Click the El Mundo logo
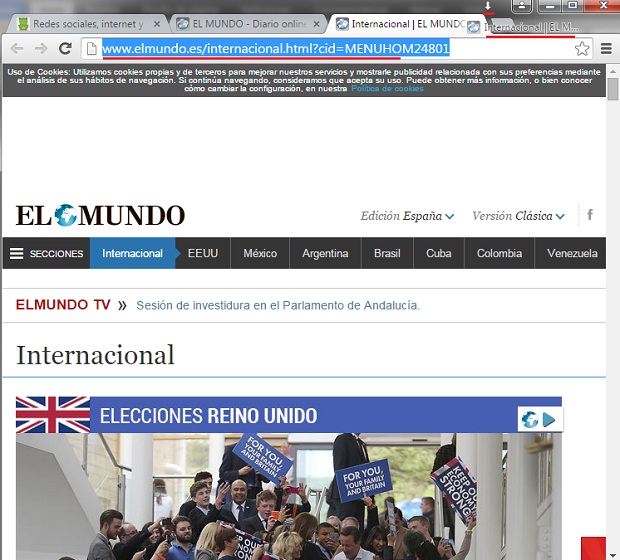The width and height of the screenshot is (620, 560). 100,215
